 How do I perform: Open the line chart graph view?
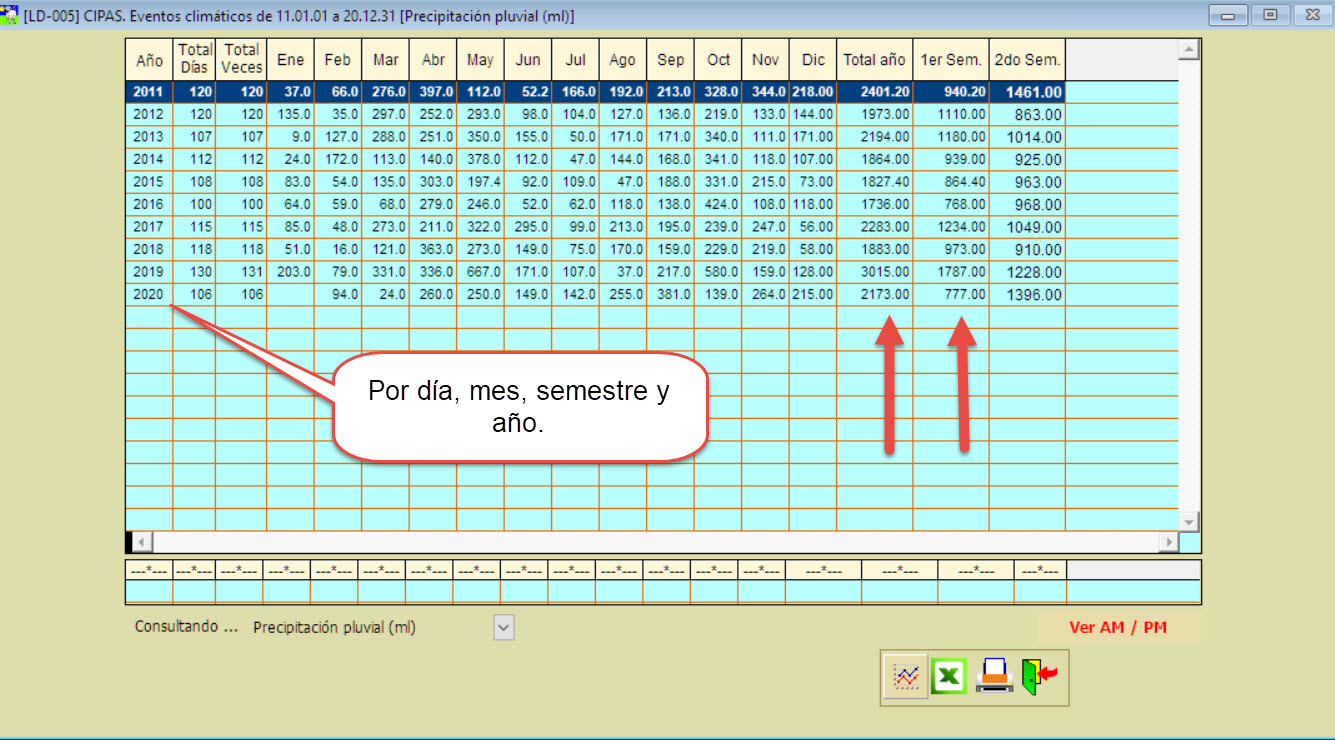(905, 676)
